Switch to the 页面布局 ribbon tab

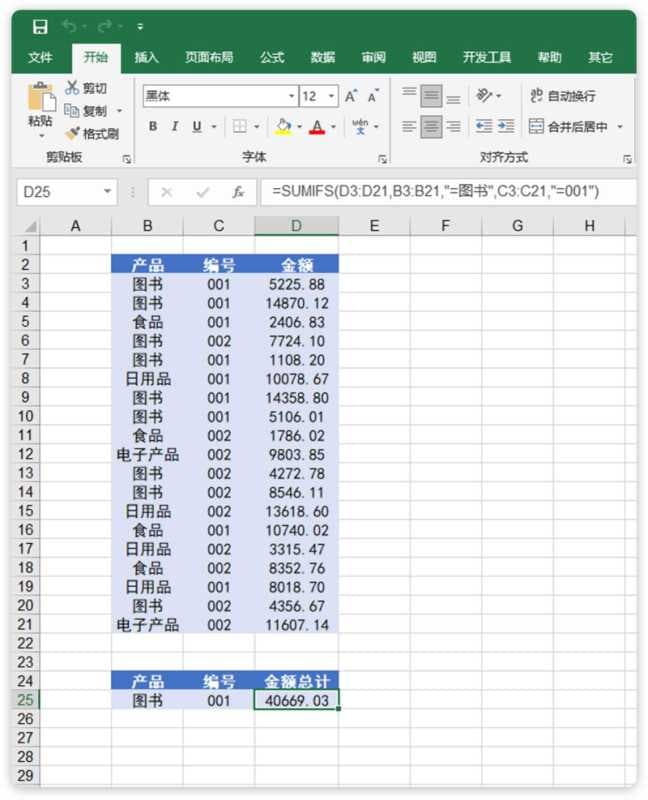click(209, 57)
